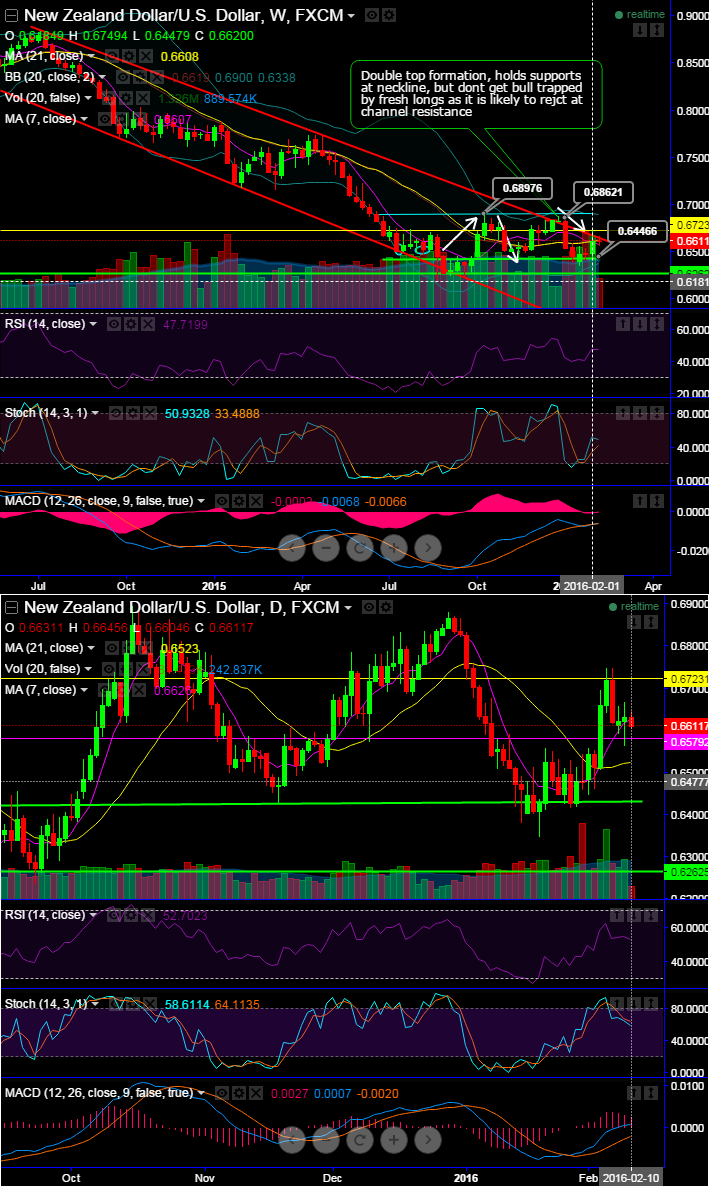Select the 0.64466 price label callout
Screen dimensions: 709x1186
point(637,231)
